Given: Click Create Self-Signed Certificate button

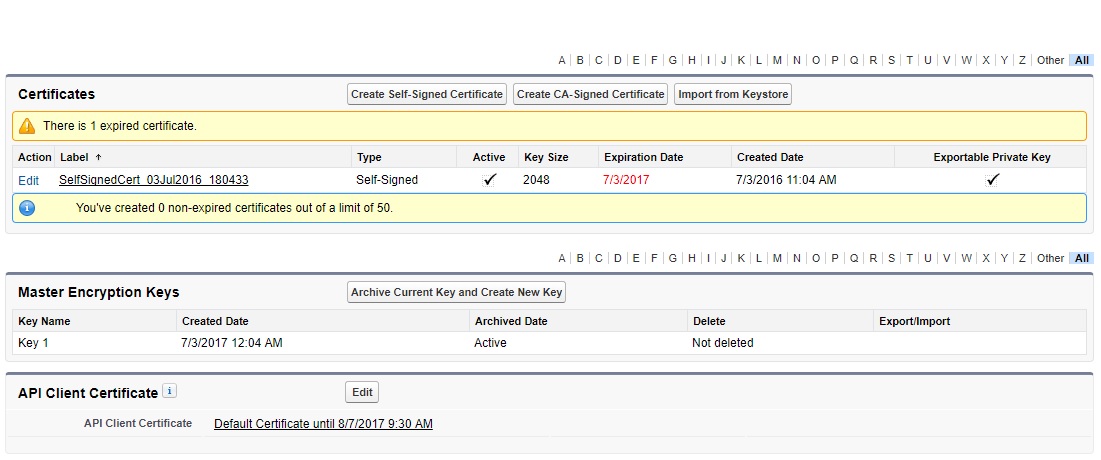Looking at the screenshot, I should (x=427, y=94).
